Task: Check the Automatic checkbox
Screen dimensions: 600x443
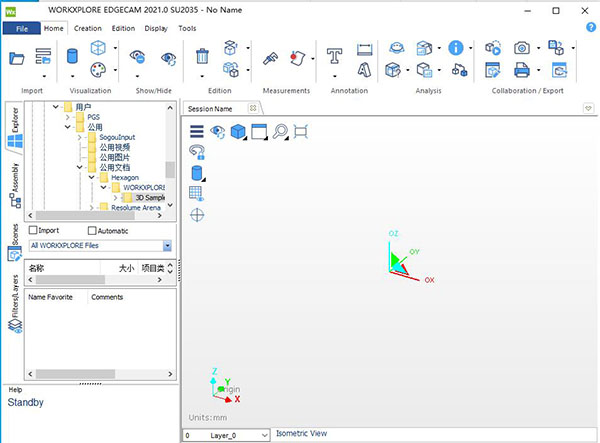Action: [92, 230]
